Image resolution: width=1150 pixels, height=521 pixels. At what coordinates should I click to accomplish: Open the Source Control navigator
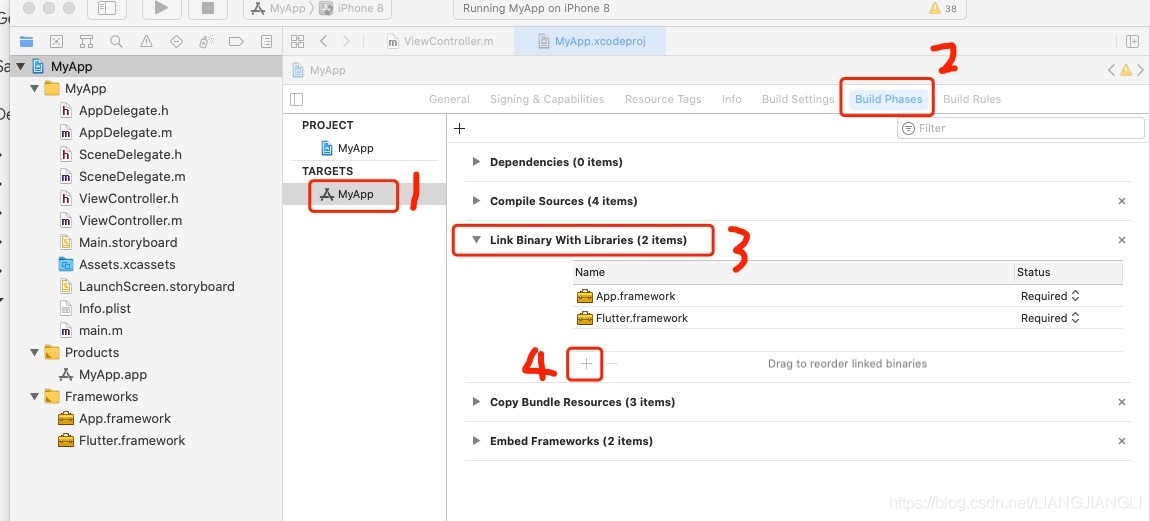(x=56, y=42)
